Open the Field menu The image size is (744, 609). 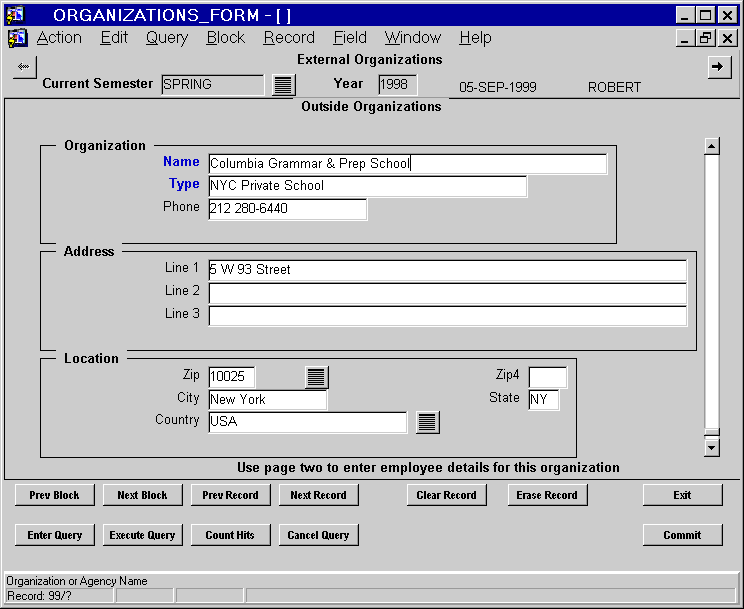tap(350, 37)
